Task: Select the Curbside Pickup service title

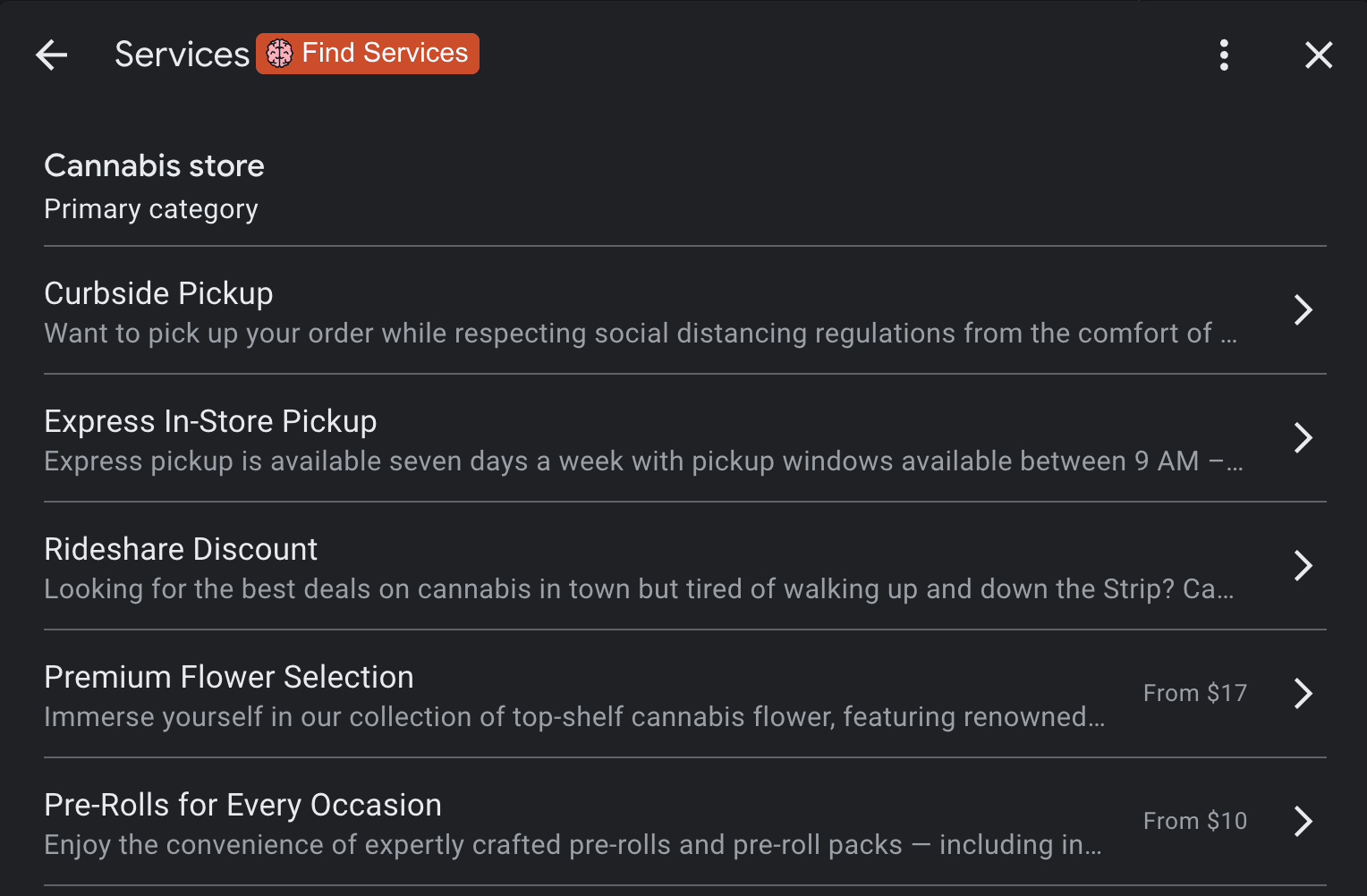Action: coord(158,293)
